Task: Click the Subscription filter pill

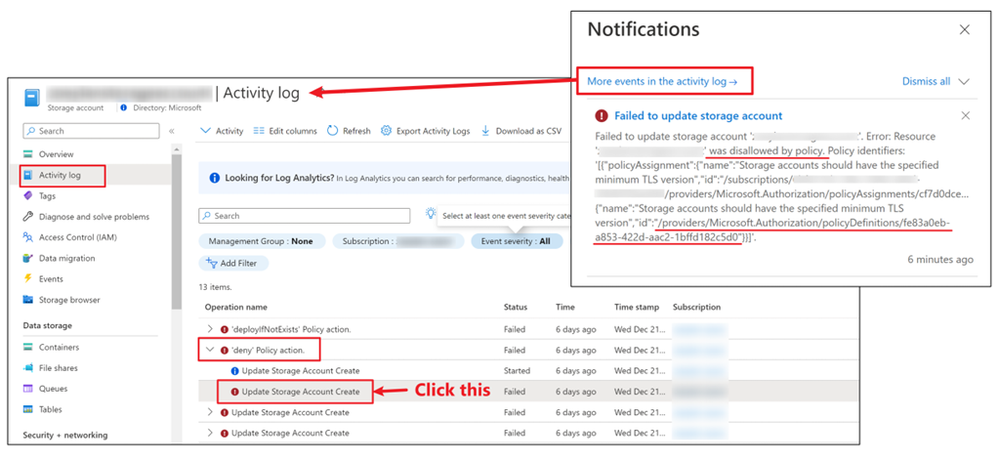Action: 398,241
